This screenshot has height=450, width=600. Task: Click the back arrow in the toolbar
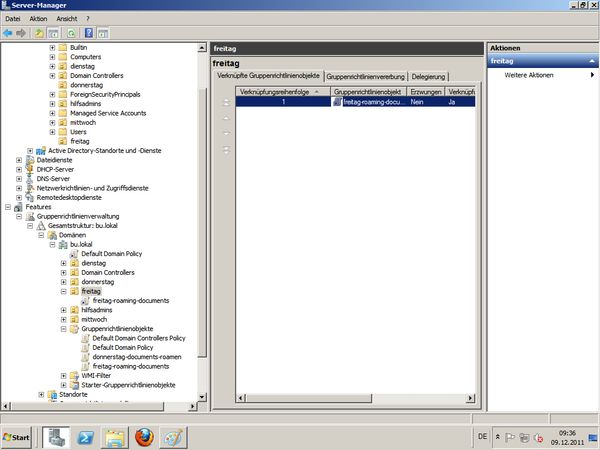click(x=8, y=33)
